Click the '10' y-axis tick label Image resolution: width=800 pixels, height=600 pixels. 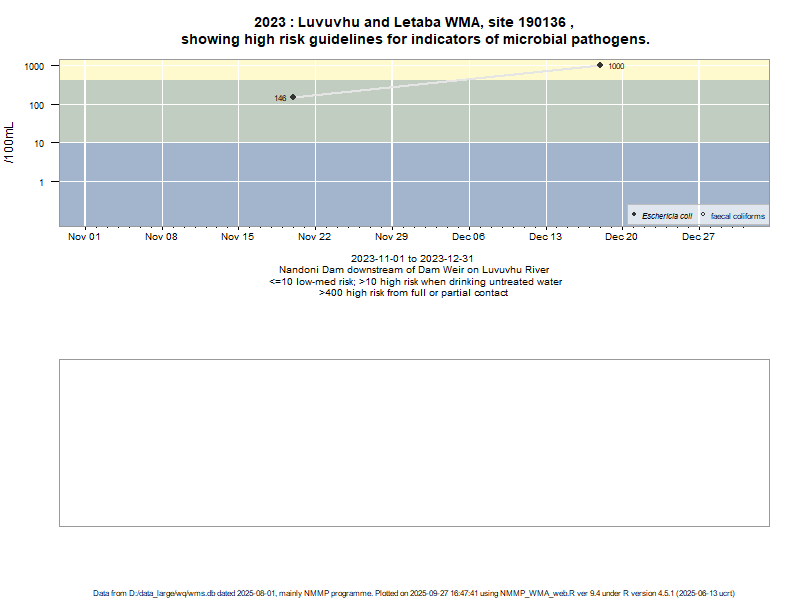[37, 143]
